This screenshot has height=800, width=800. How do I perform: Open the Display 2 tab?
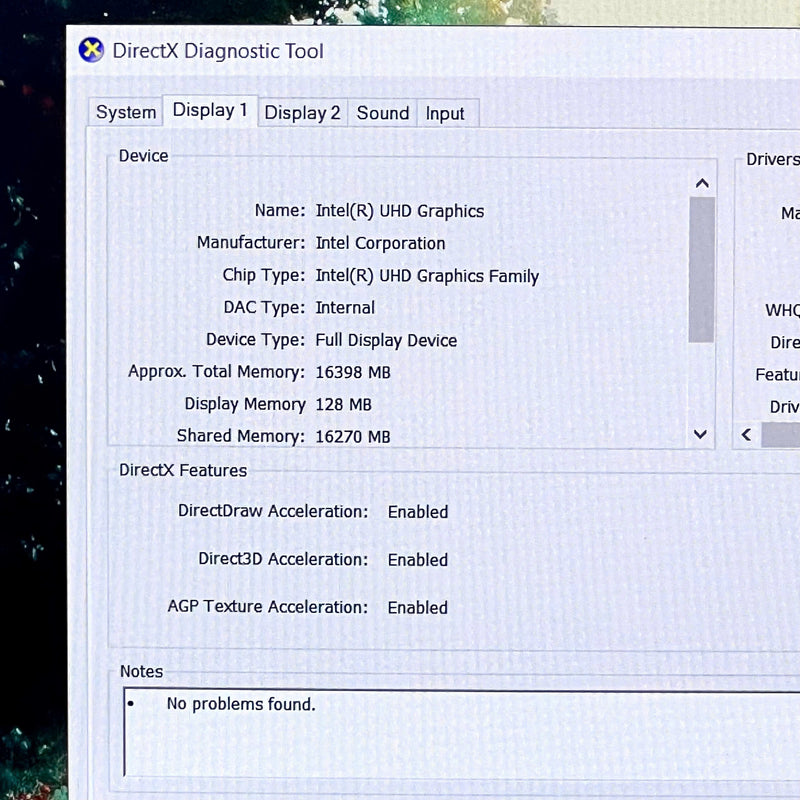(303, 113)
